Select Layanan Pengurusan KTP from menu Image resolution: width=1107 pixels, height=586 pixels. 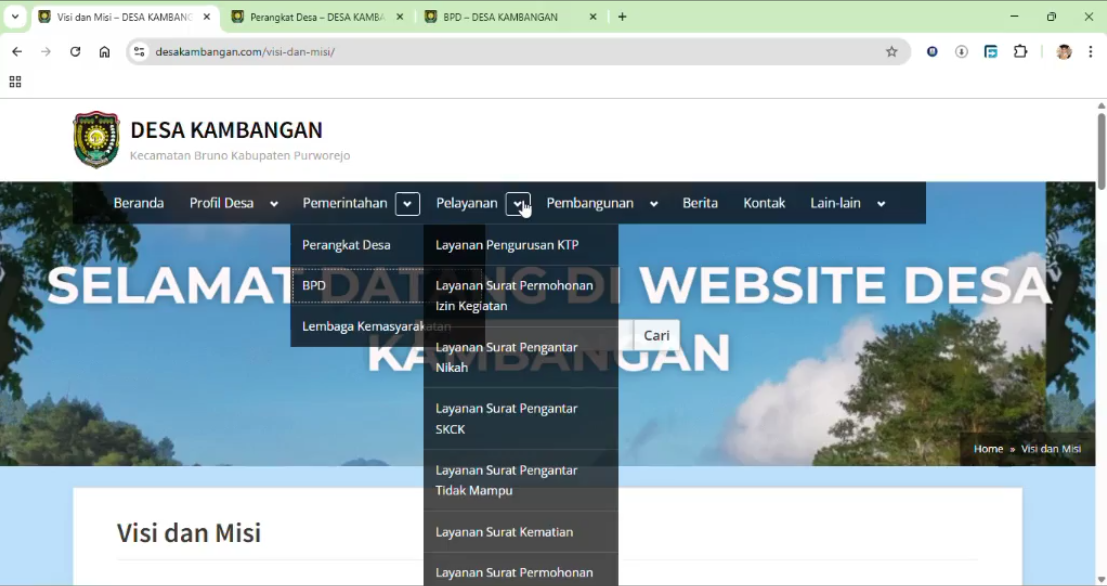507,245
